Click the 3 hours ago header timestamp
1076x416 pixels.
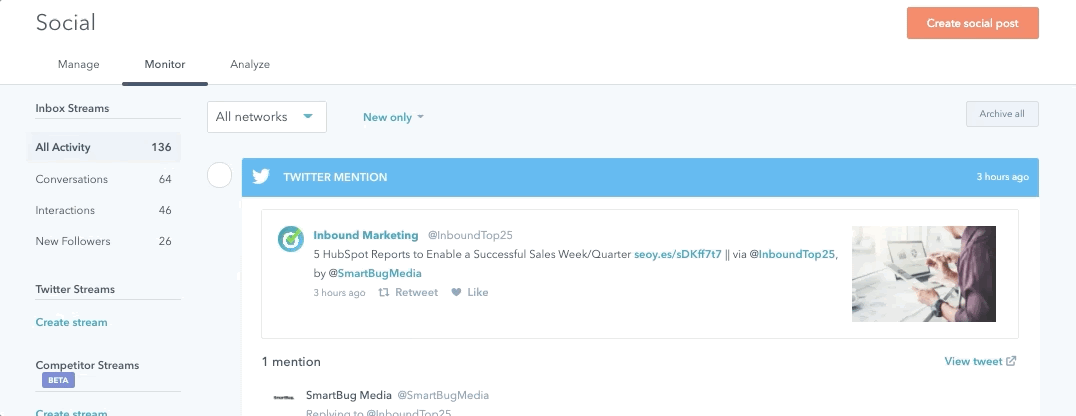(1003, 177)
